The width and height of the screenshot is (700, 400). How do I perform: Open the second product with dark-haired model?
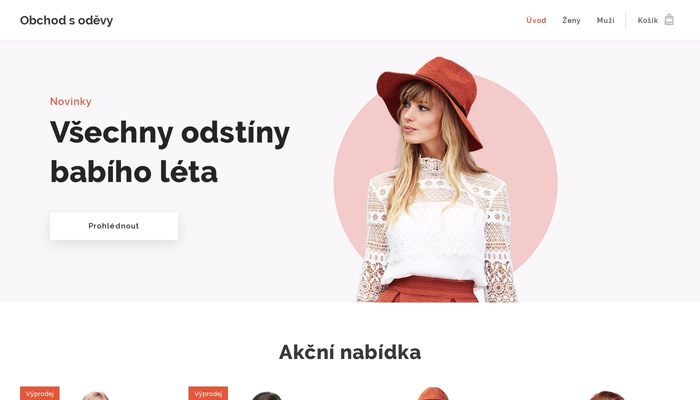click(266, 396)
